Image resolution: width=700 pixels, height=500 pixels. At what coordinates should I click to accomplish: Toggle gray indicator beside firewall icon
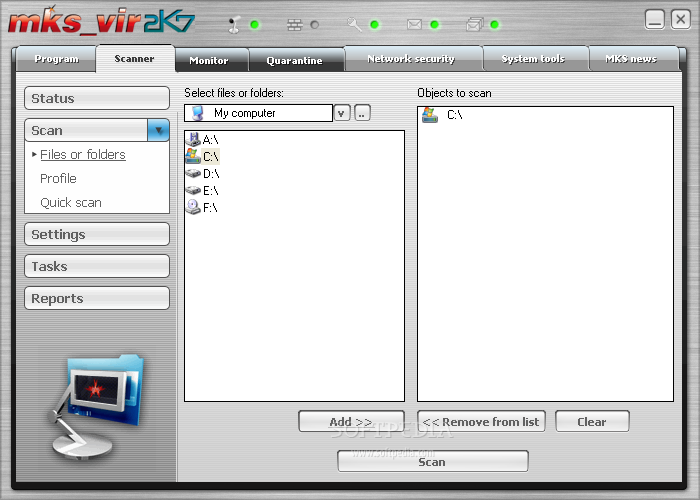click(x=315, y=25)
